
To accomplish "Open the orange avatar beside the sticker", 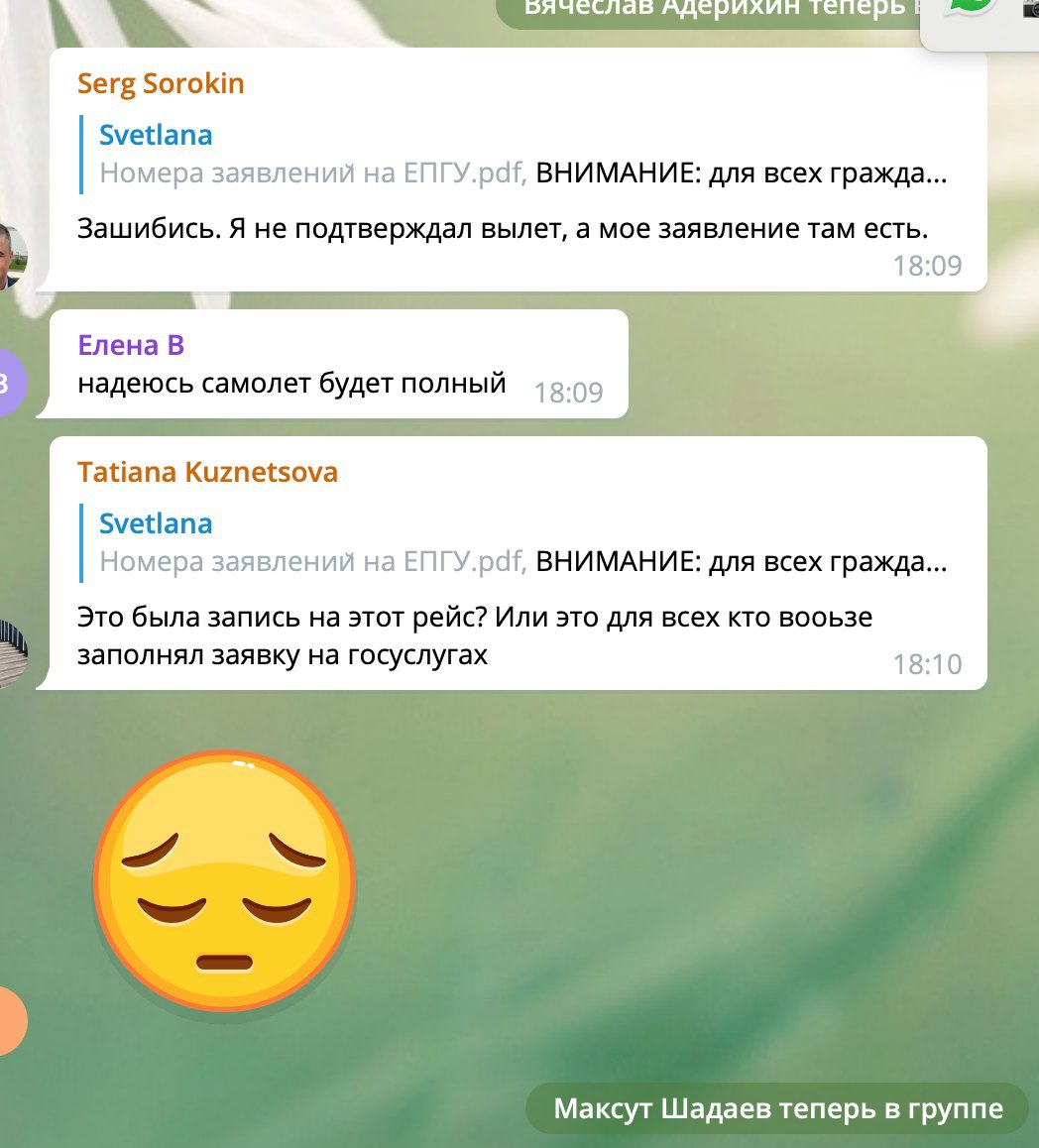I will (x=13, y=1020).
